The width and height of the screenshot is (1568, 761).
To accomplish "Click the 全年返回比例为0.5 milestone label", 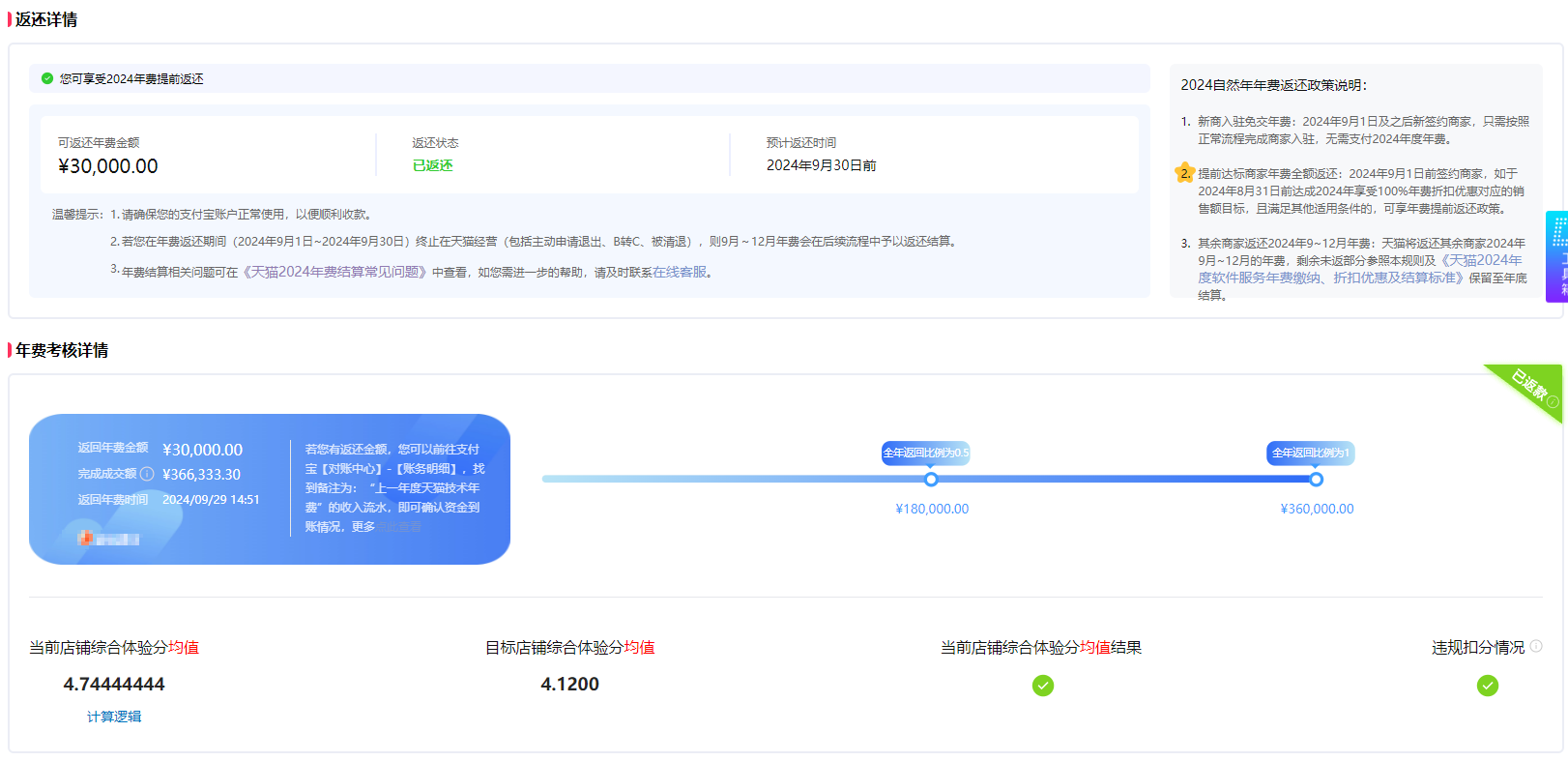I will pos(925,453).
